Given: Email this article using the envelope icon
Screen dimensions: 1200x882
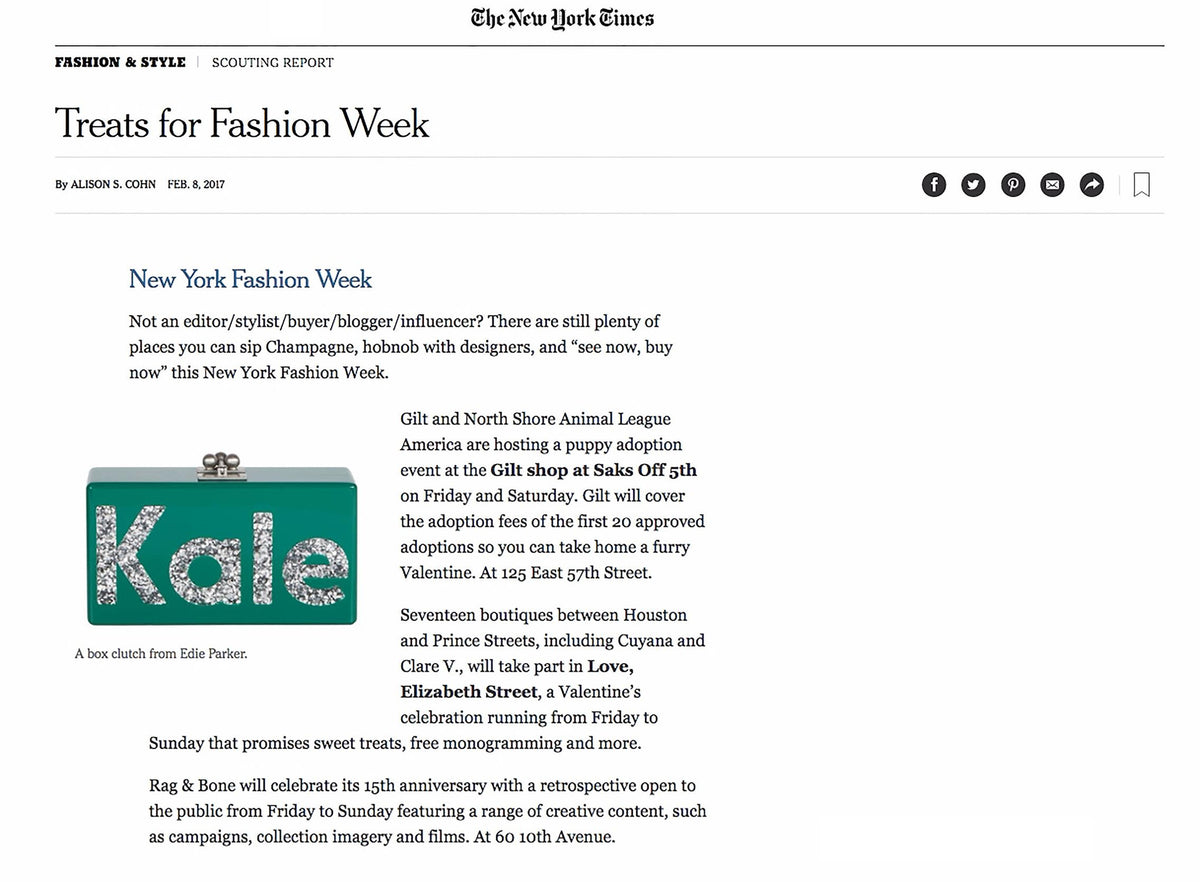Looking at the screenshot, I should [x=1052, y=184].
